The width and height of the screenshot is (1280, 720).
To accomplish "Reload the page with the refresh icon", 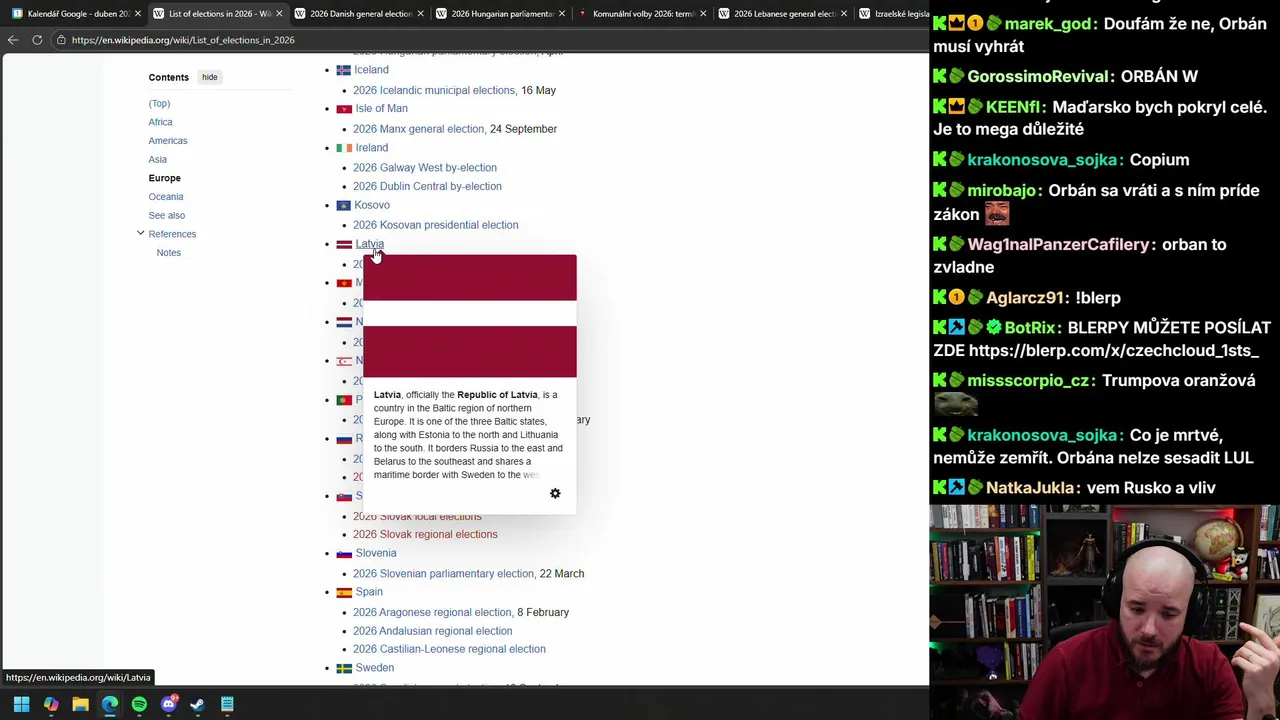I will pos(37,40).
